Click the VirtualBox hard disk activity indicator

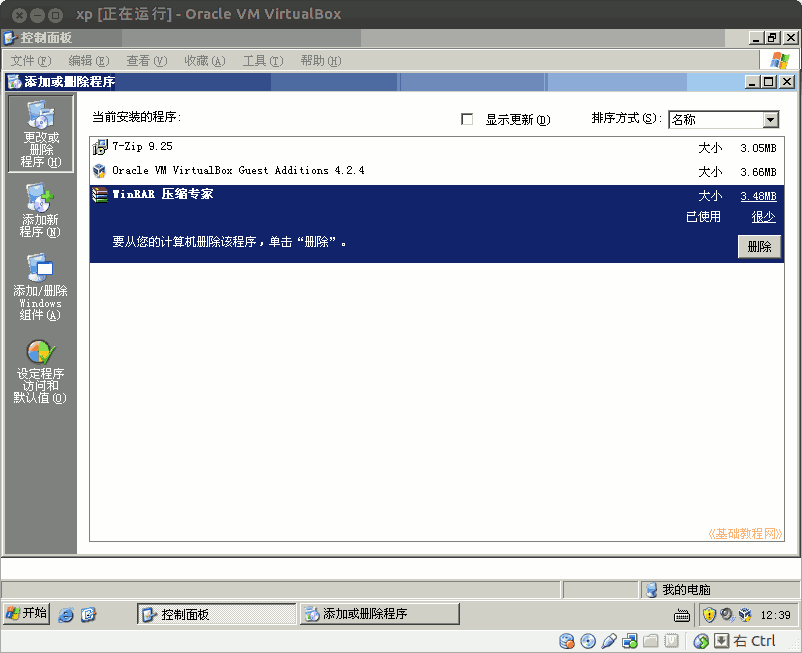click(567, 641)
